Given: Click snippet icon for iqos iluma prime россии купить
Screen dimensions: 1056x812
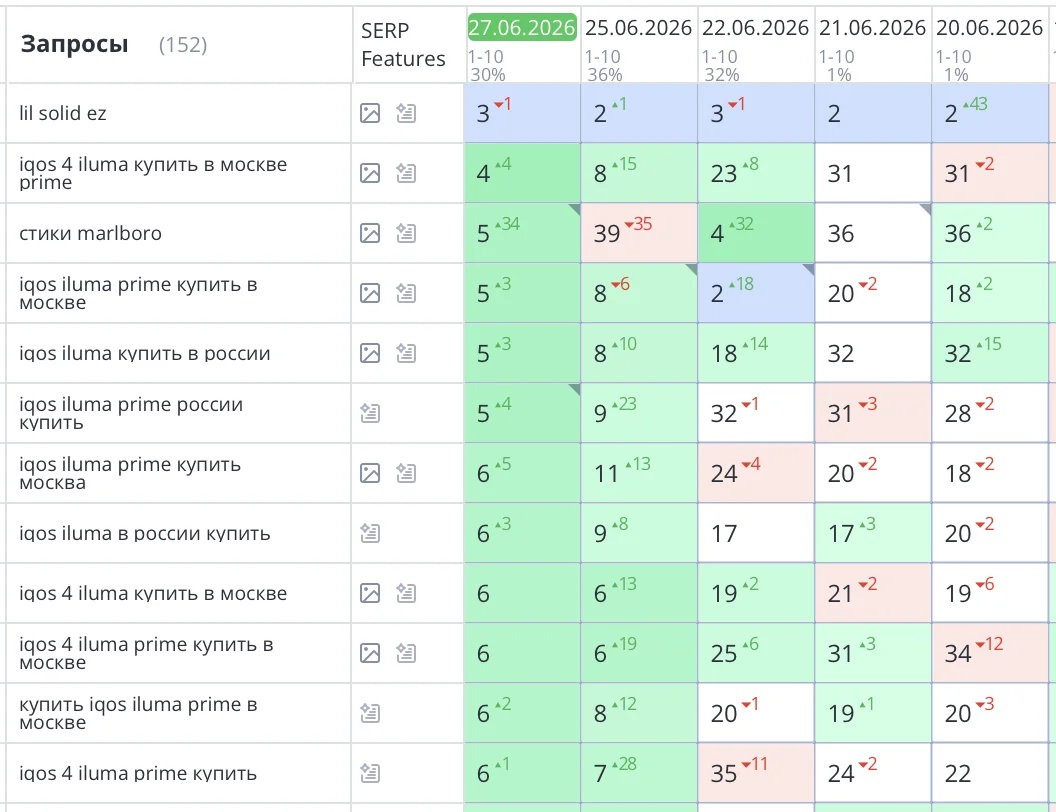Looking at the screenshot, I should tap(370, 413).
